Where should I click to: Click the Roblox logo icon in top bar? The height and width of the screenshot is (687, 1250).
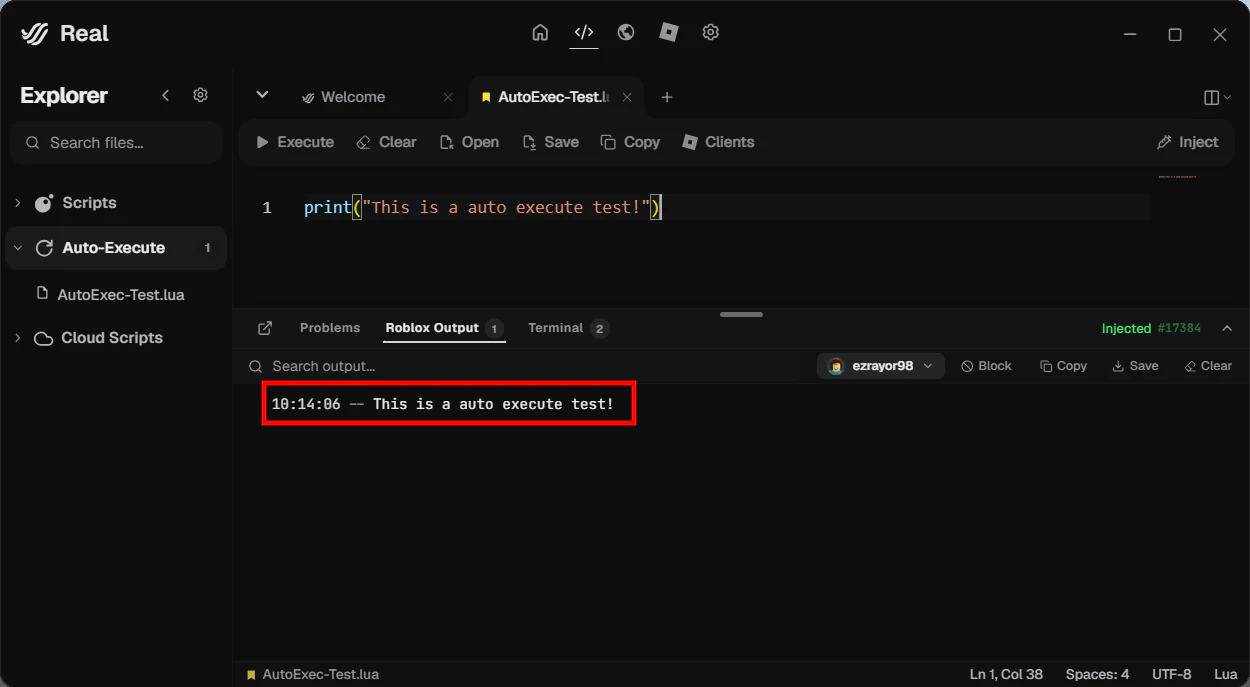tap(669, 33)
